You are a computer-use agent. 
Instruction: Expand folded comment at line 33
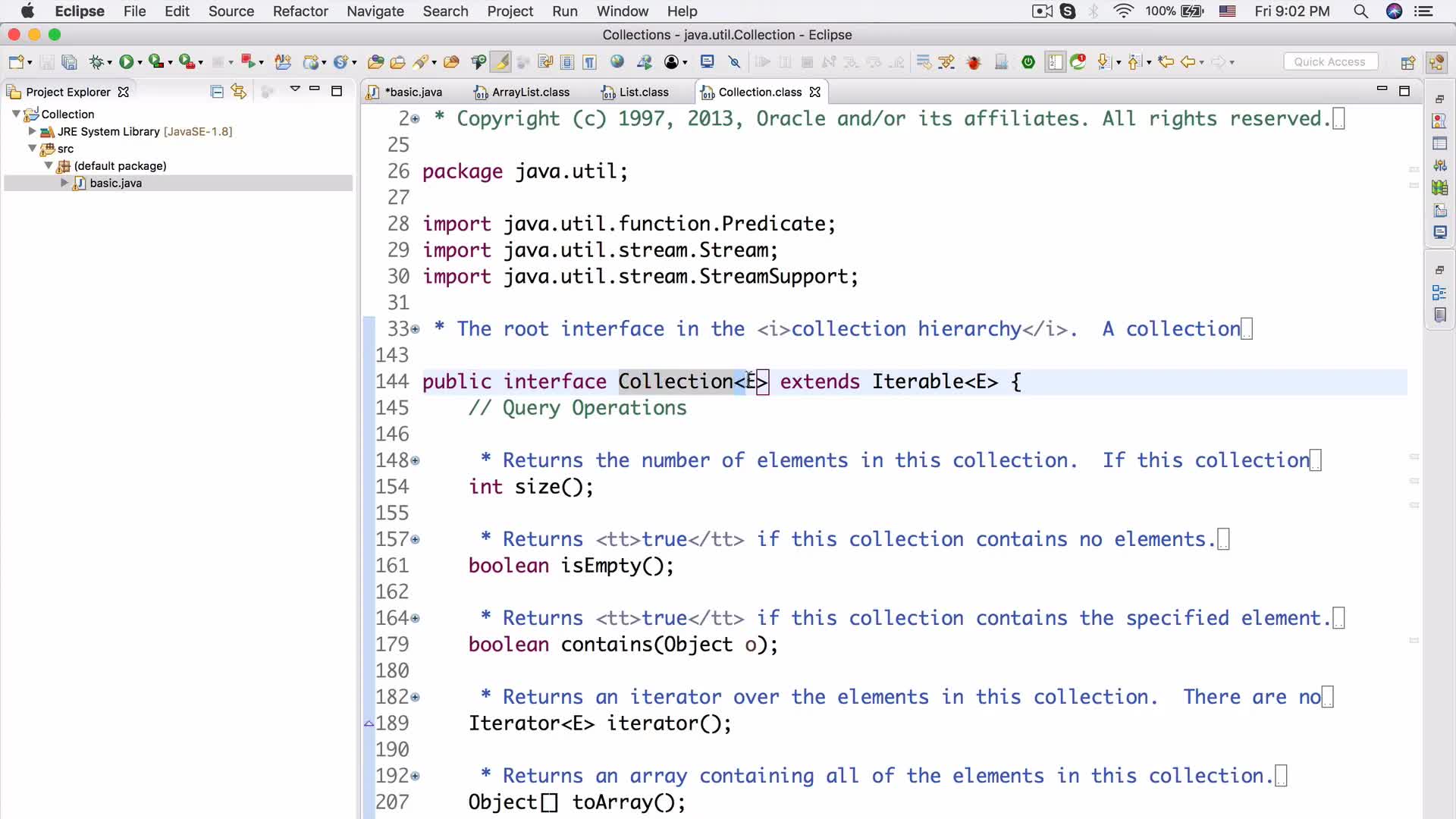pos(415,329)
